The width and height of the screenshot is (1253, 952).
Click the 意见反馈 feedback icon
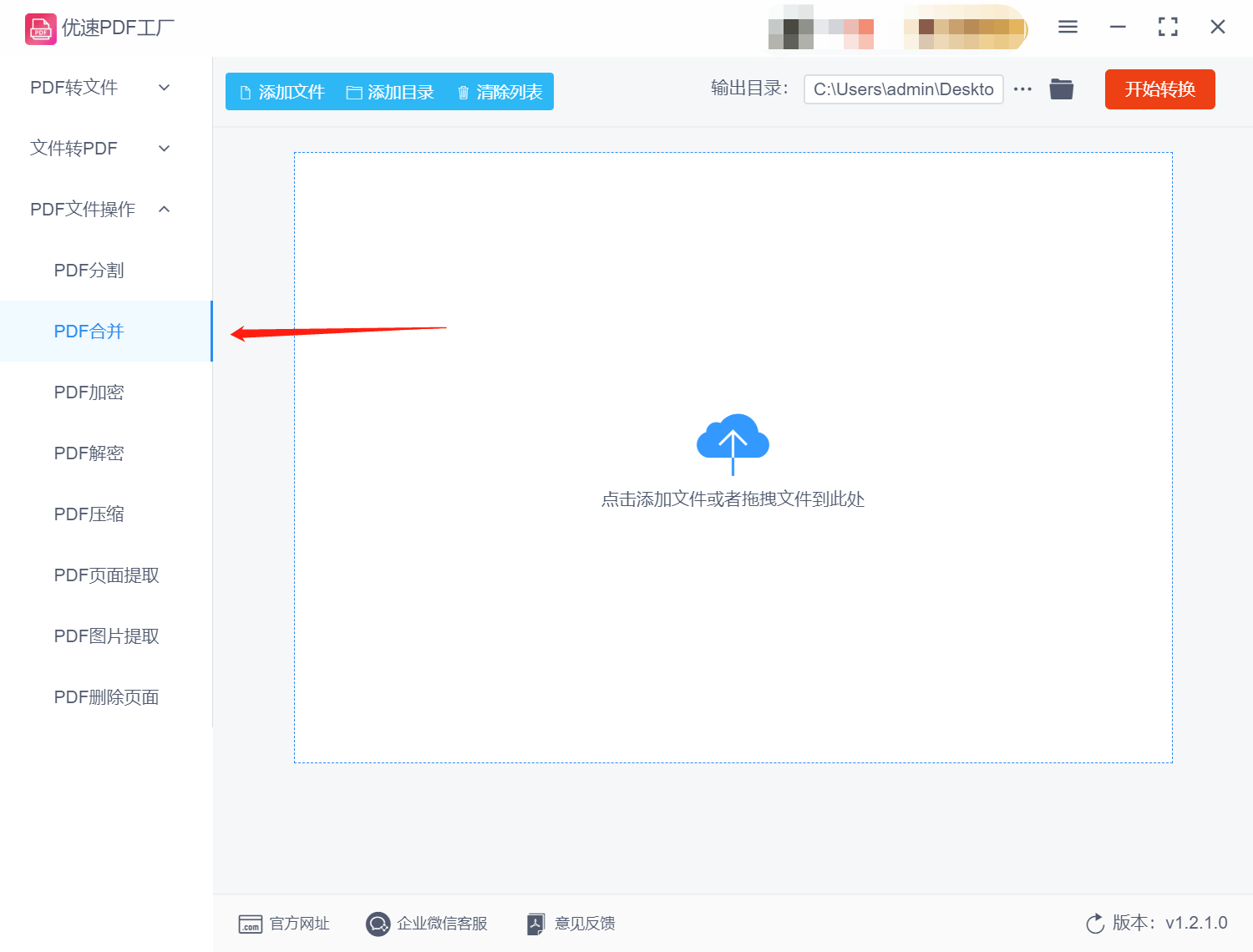536,924
